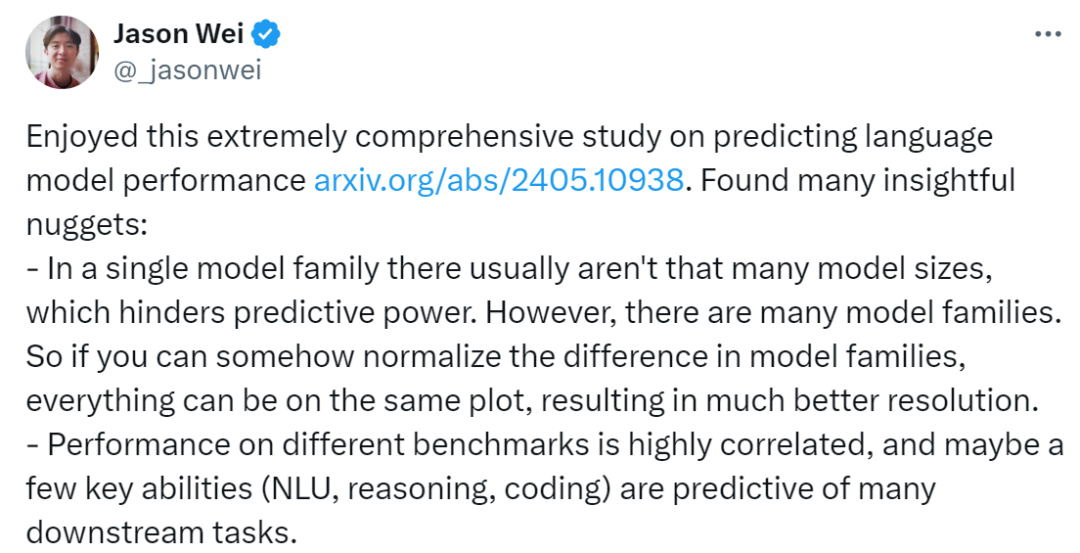The height and width of the screenshot is (553, 1080).
Task: Click the blue verified badge
Action: point(265,35)
